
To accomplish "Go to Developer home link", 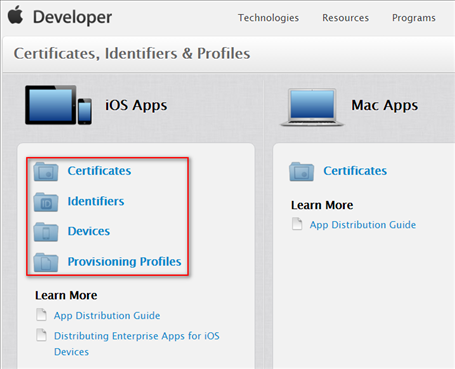I will tap(72, 17).
